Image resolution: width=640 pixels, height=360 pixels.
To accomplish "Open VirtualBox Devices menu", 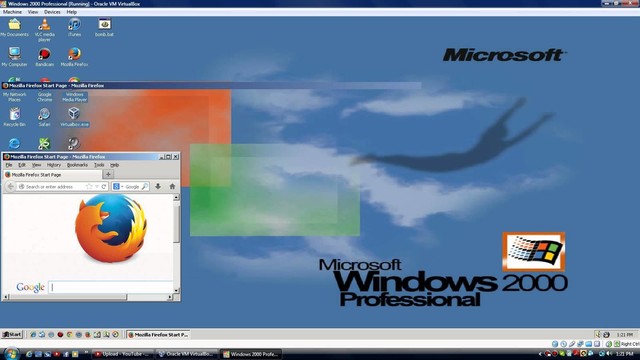I will [x=52, y=12].
